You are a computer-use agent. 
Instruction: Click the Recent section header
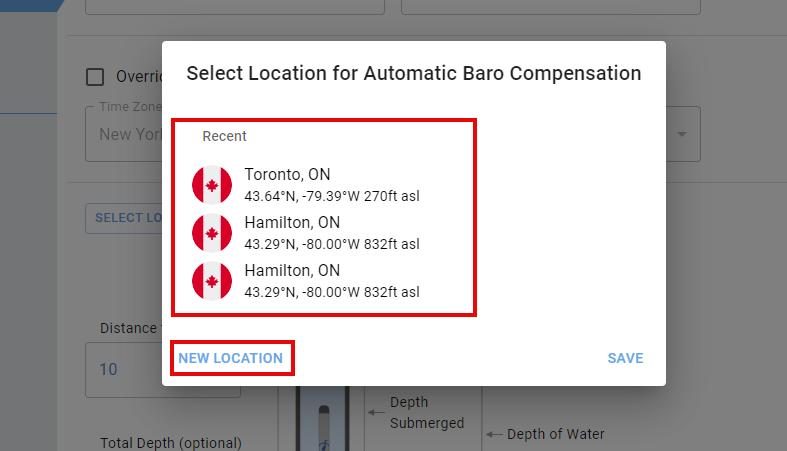click(x=224, y=136)
